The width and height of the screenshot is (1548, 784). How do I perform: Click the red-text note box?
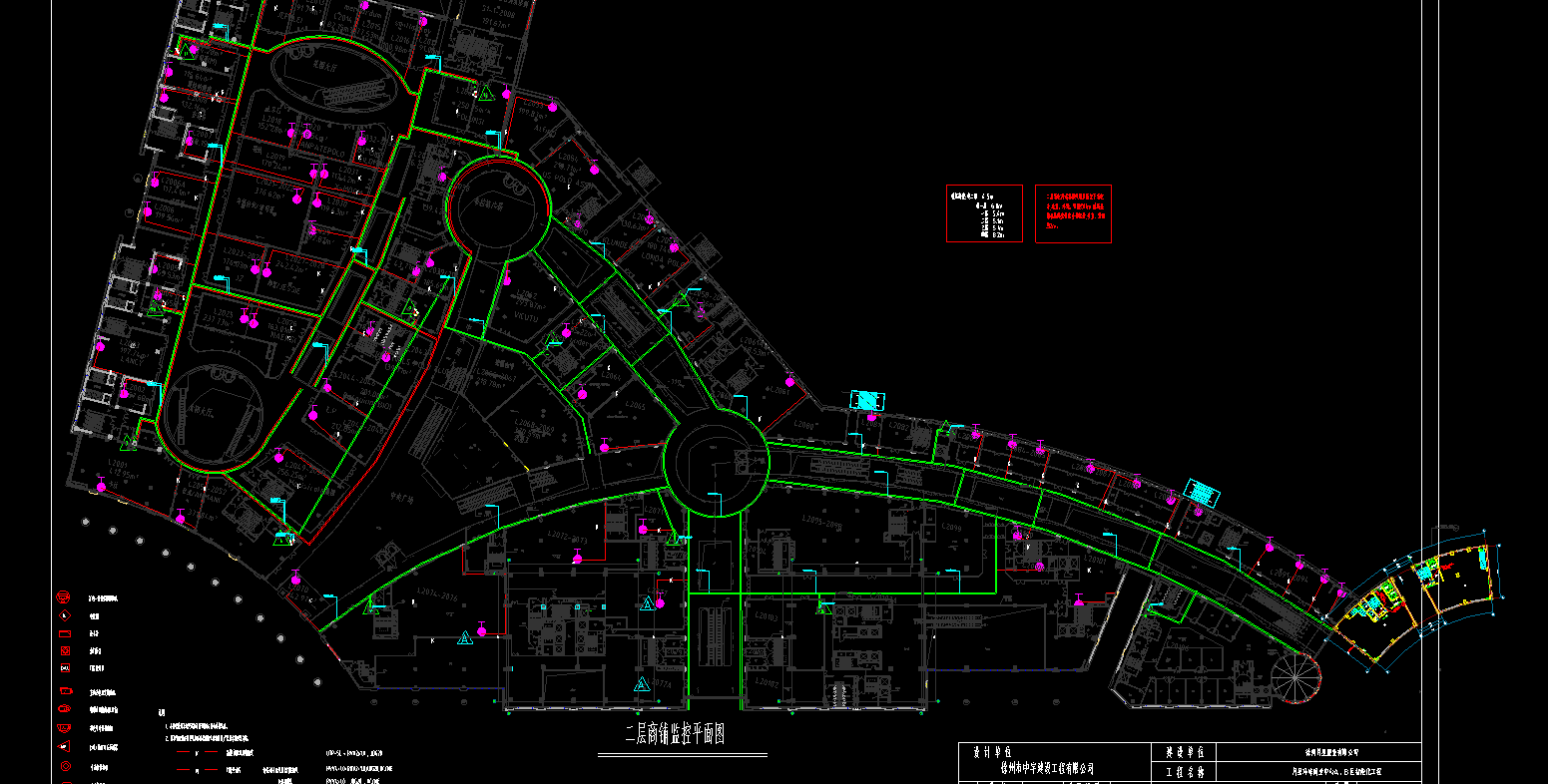(1073, 212)
